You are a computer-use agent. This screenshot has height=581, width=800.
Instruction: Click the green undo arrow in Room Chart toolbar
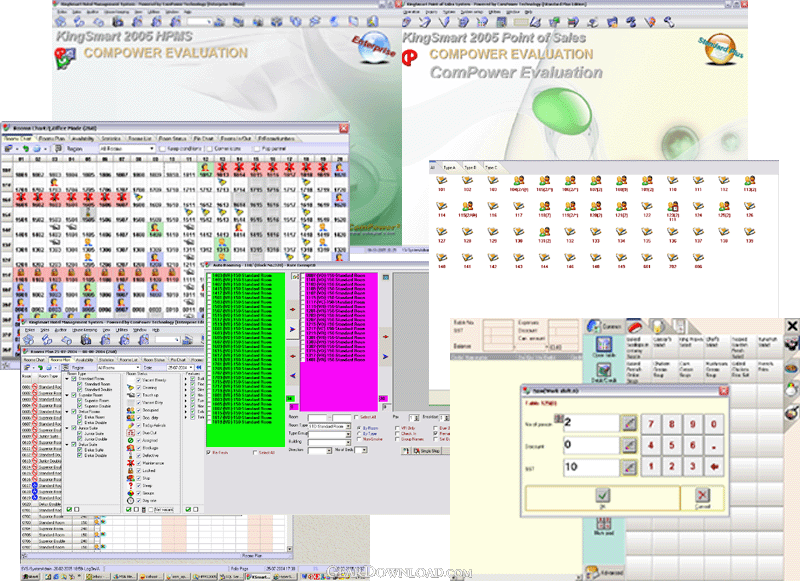click(x=26, y=148)
